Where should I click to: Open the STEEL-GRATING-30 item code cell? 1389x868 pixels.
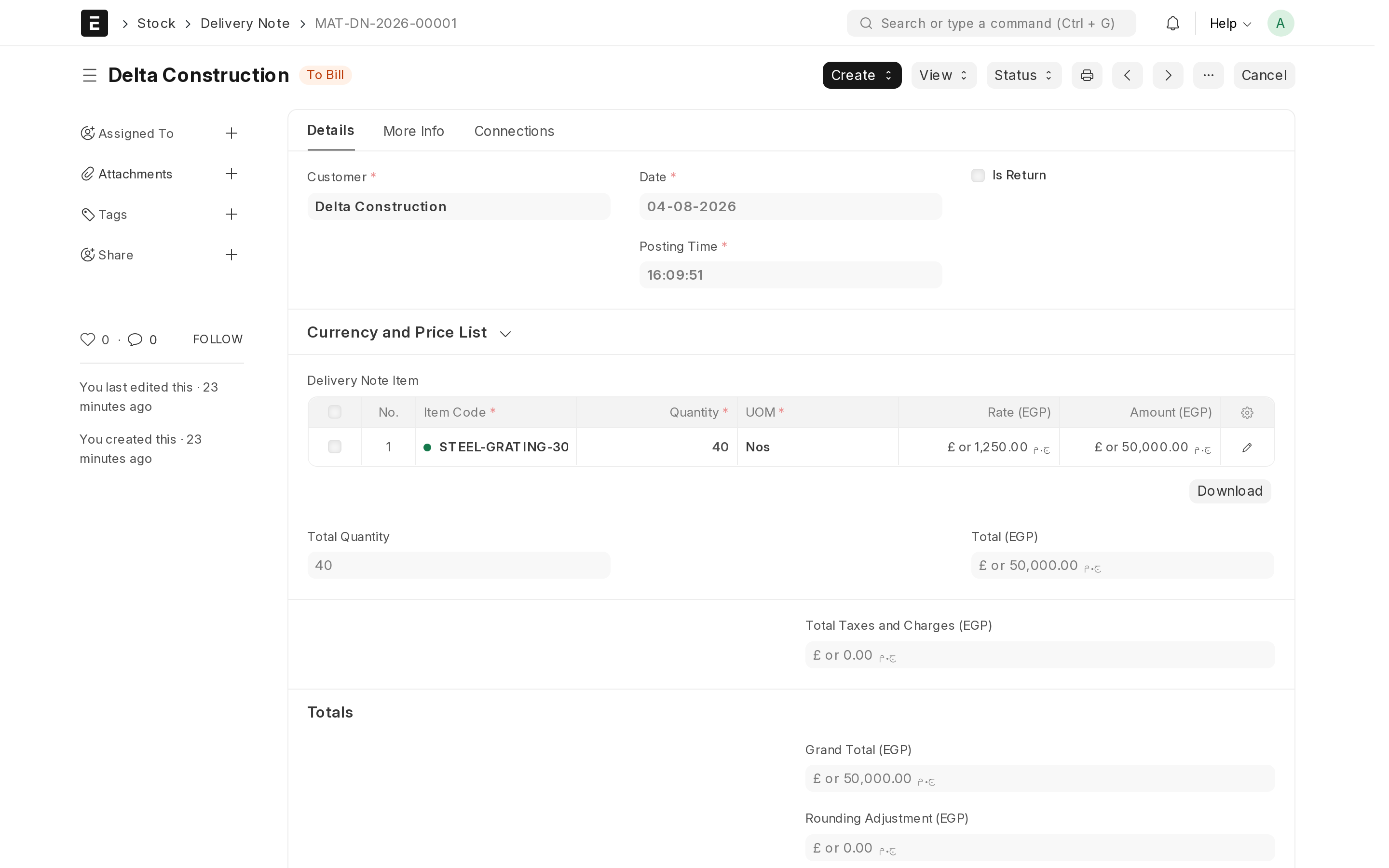(496, 447)
